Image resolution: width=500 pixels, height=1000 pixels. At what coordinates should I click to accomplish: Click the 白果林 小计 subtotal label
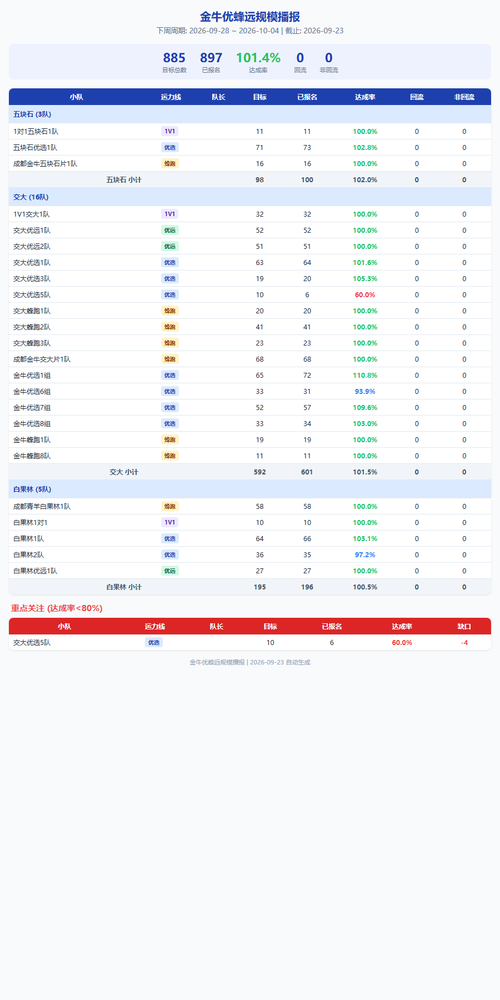pyautogui.click(x=124, y=587)
